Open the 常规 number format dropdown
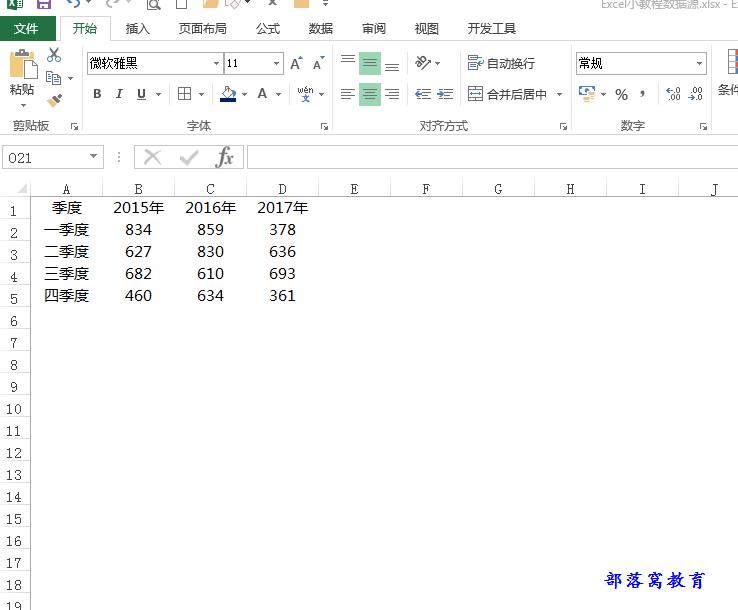The height and width of the screenshot is (610, 738). [699, 64]
